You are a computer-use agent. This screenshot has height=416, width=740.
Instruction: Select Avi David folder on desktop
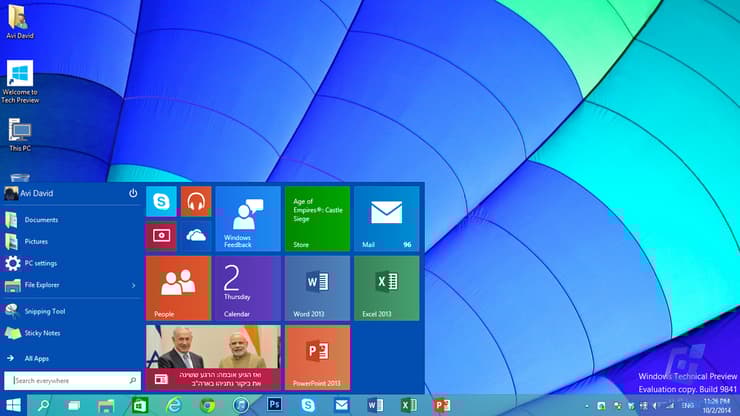[x=20, y=21]
